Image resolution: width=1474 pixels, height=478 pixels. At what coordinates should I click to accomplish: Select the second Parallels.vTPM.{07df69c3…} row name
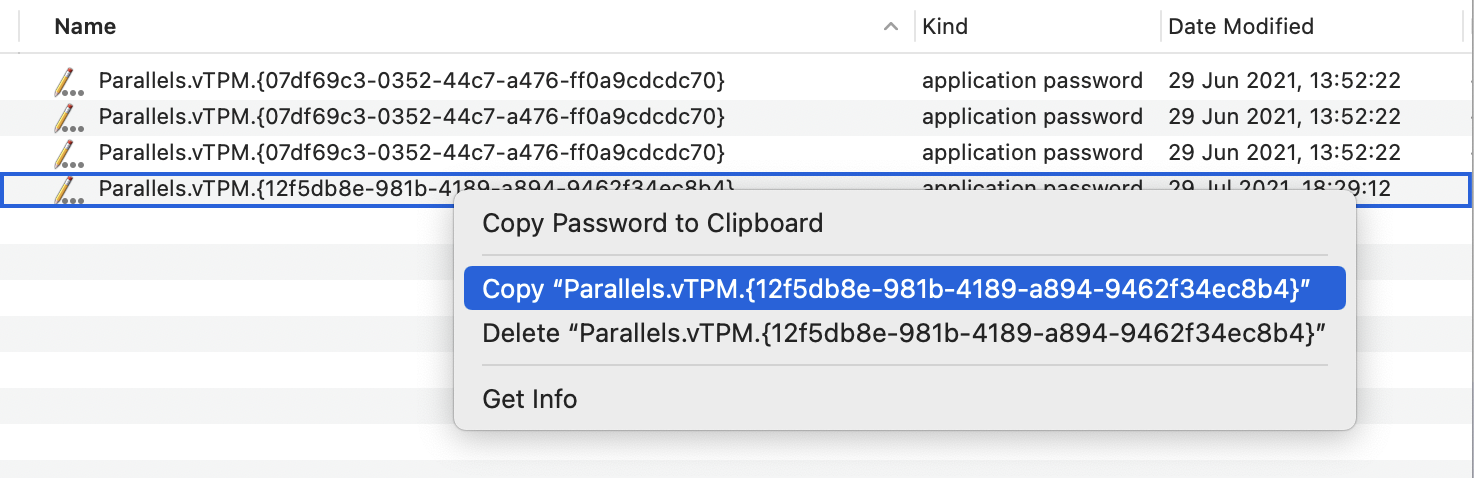[411, 117]
